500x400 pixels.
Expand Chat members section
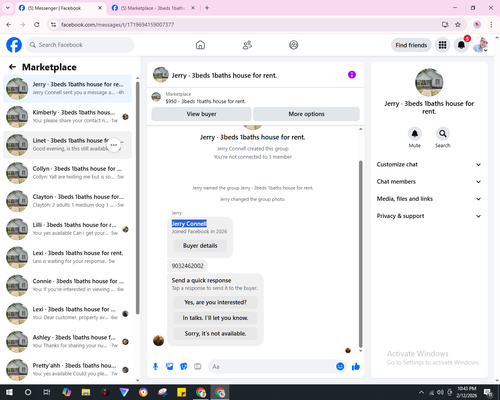click(429, 182)
